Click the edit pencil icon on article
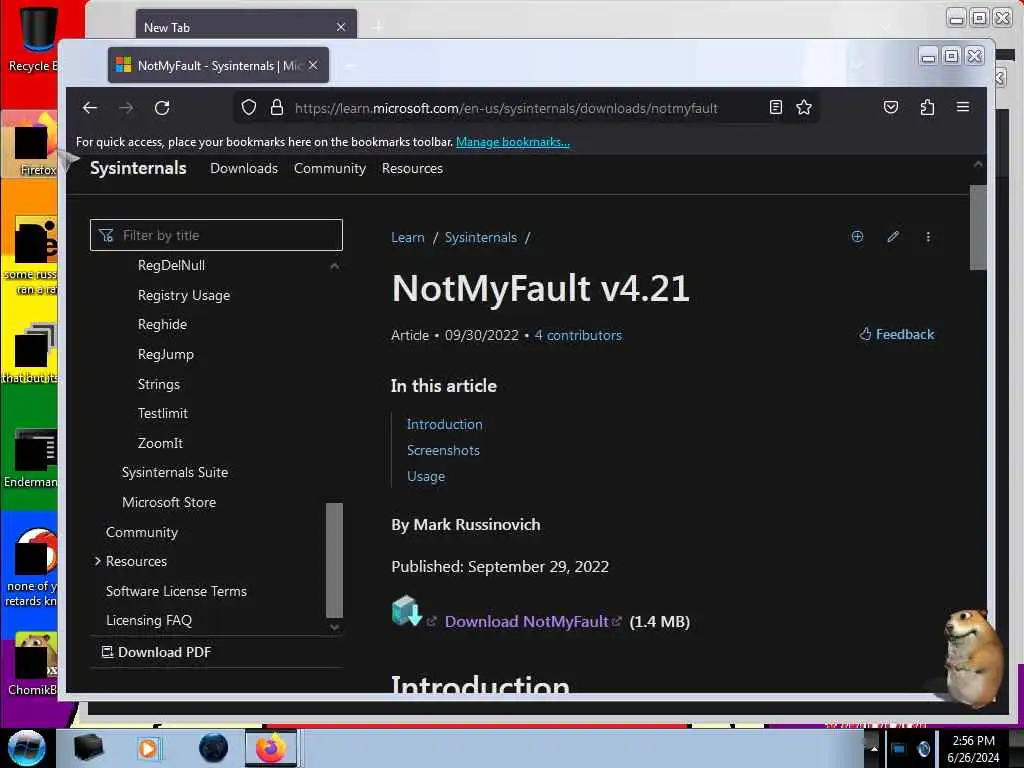Image resolution: width=1024 pixels, height=768 pixels. [893, 236]
